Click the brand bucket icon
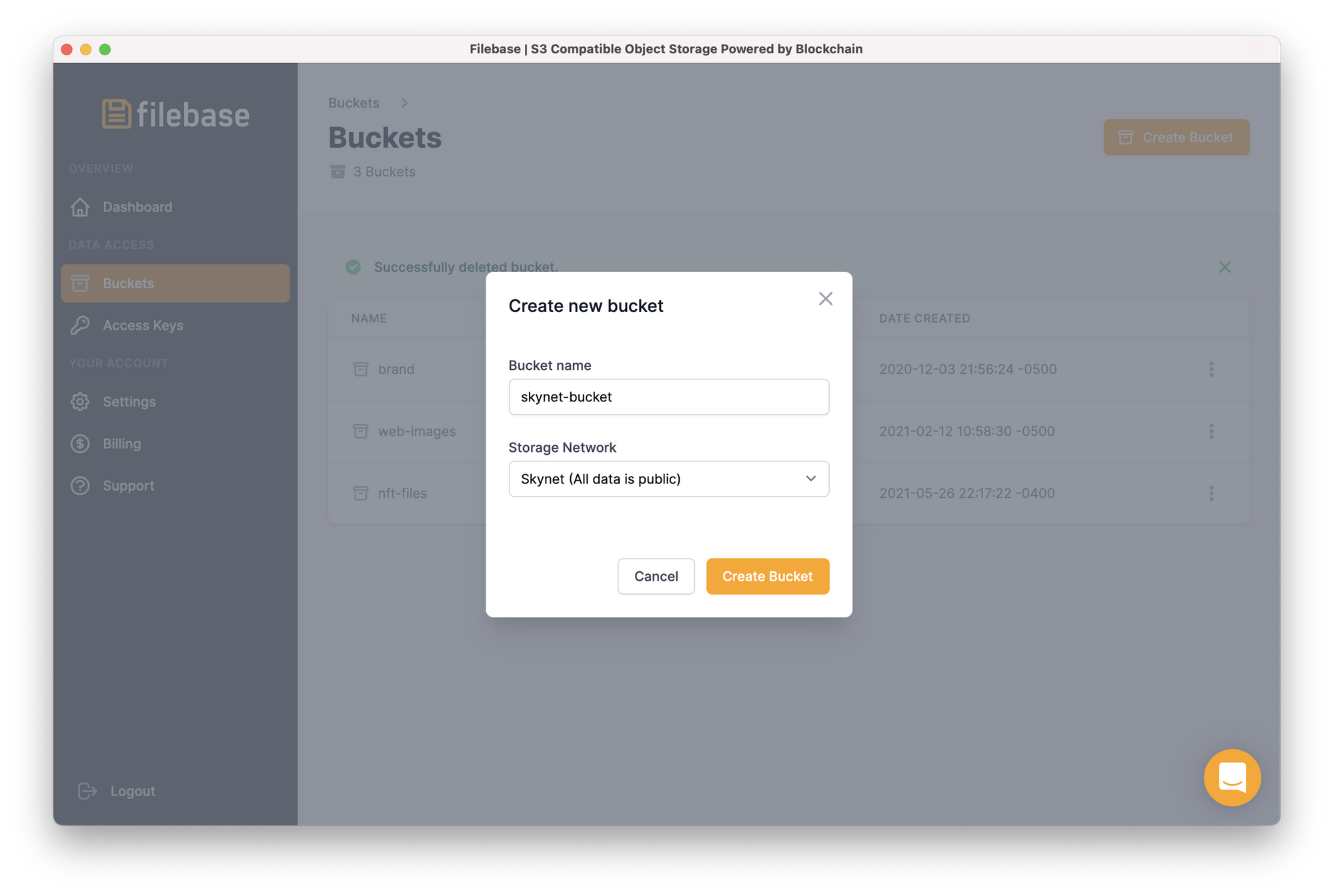Viewport: 1334px width, 896px height. [361, 369]
